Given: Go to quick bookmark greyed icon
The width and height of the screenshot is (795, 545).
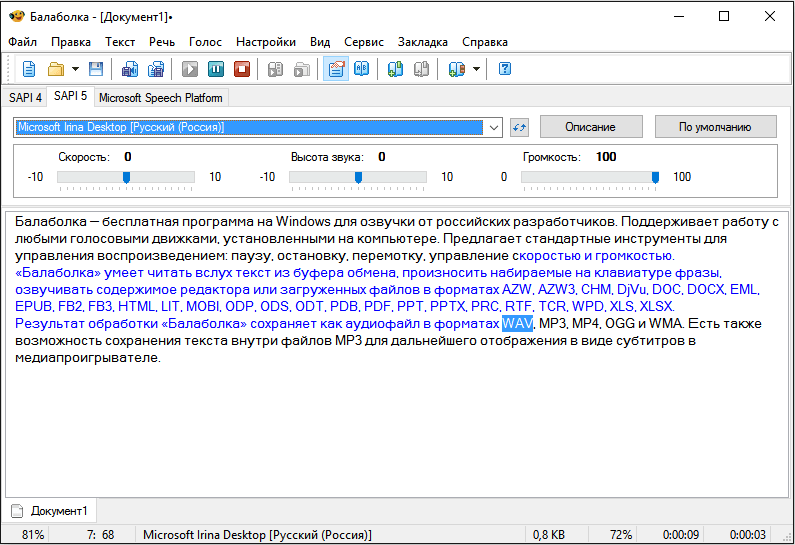Looking at the screenshot, I should click(421, 69).
